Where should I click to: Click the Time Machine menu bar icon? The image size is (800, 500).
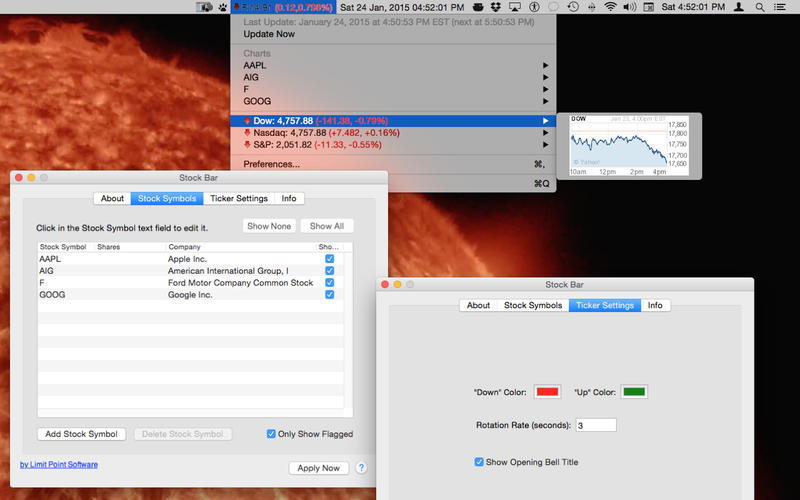point(573,7)
